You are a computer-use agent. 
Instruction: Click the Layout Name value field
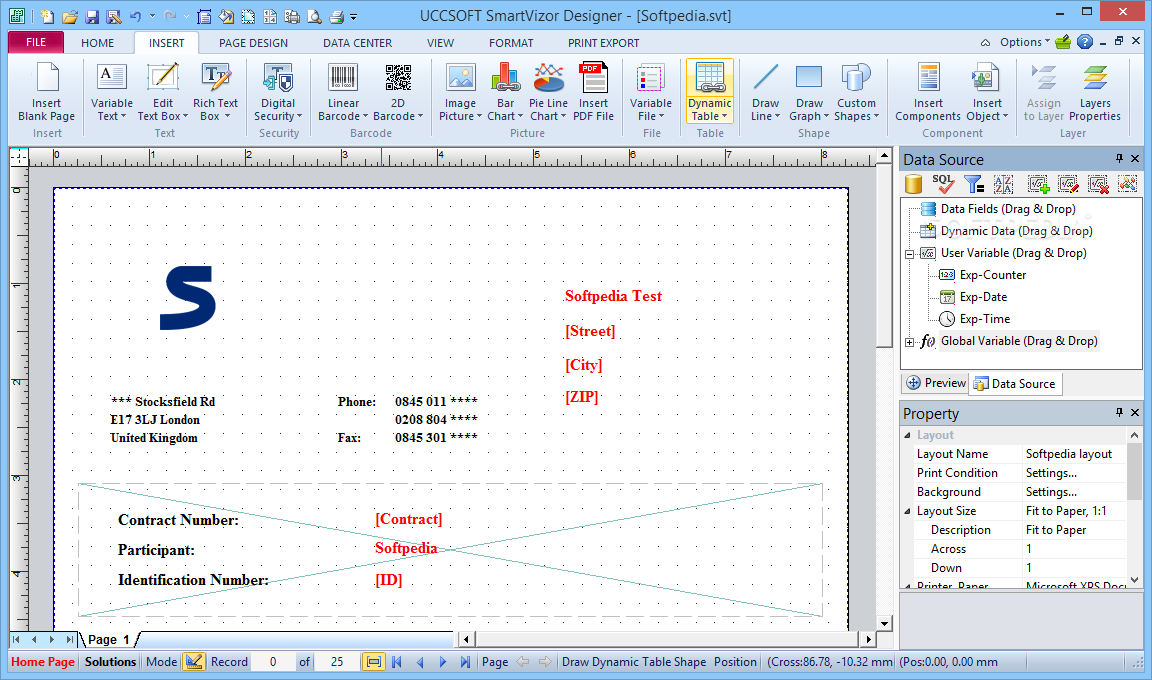tap(1074, 455)
